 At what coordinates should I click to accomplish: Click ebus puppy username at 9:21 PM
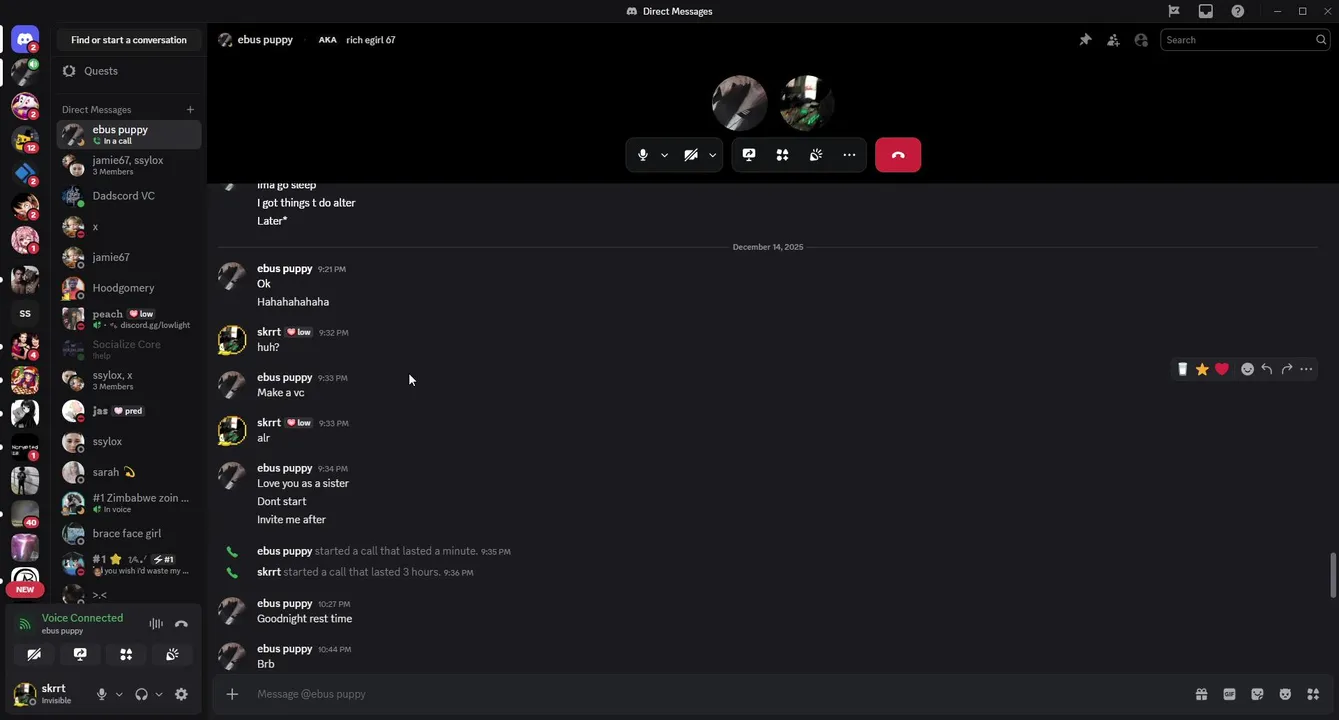coord(284,269)
